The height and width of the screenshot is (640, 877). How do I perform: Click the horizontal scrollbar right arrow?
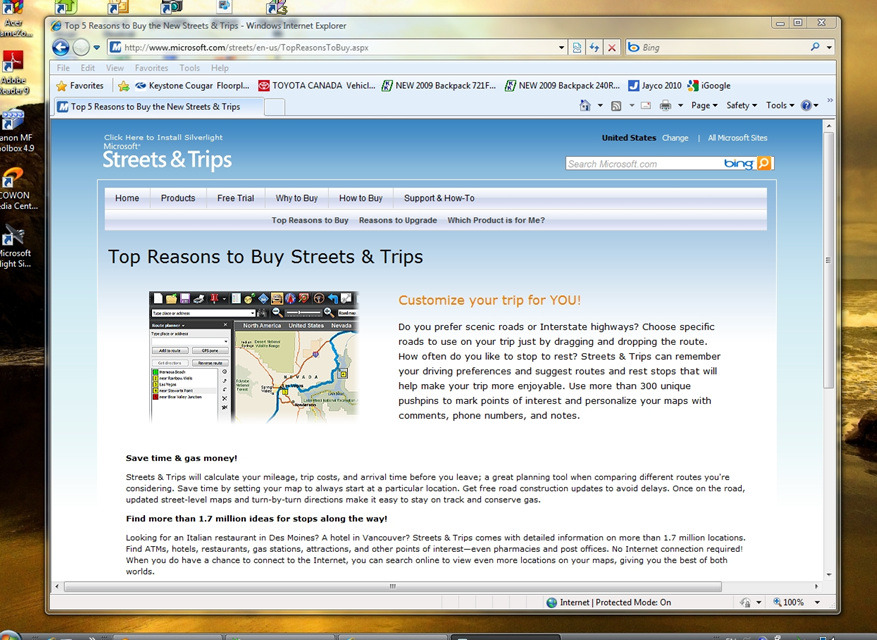pos(816,586)
